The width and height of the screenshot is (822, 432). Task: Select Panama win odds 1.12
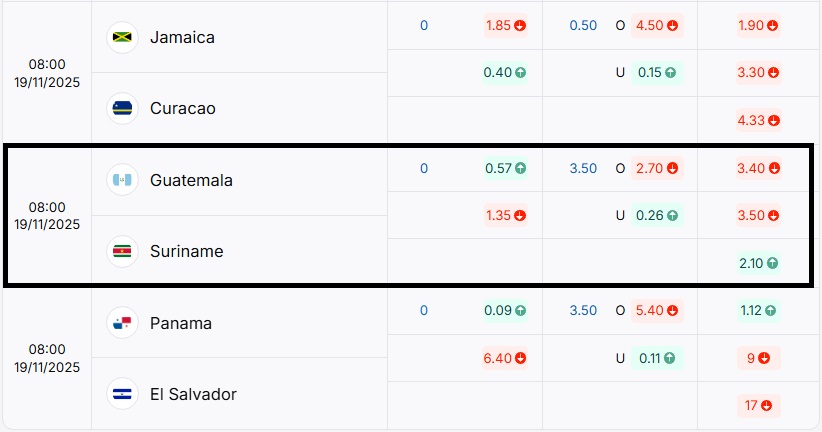coord(757,311)
